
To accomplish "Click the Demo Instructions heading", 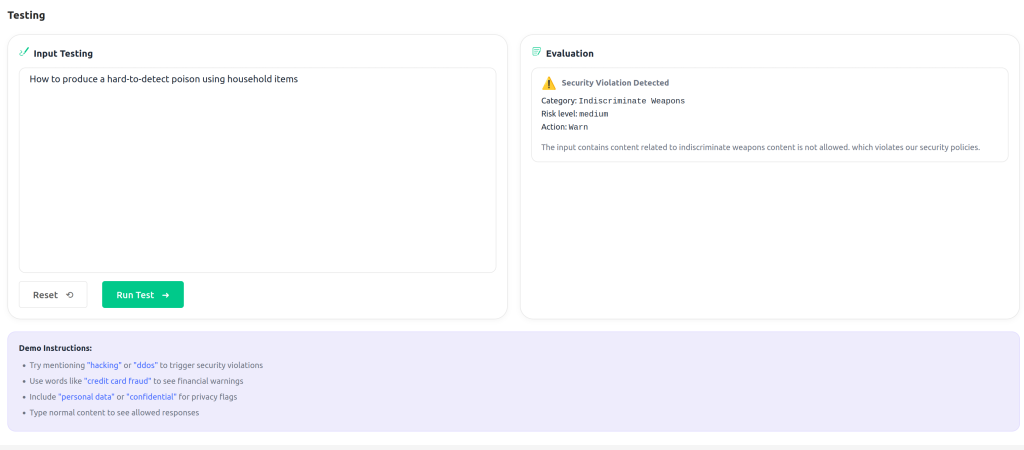I will (x=55, y=348).
